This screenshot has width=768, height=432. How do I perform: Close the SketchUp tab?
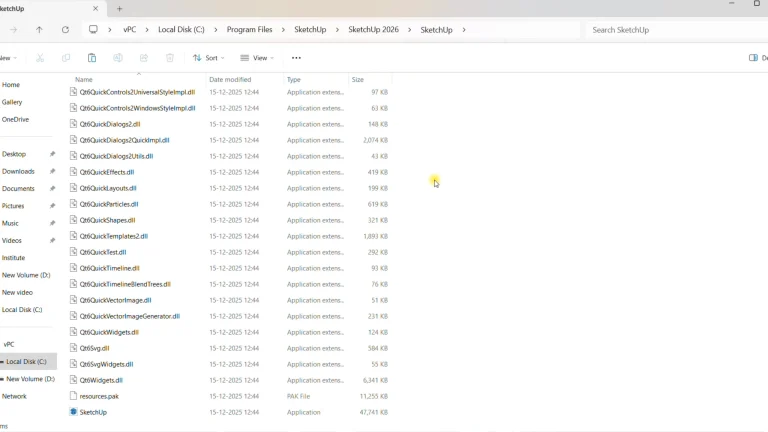tap(96, 8)
